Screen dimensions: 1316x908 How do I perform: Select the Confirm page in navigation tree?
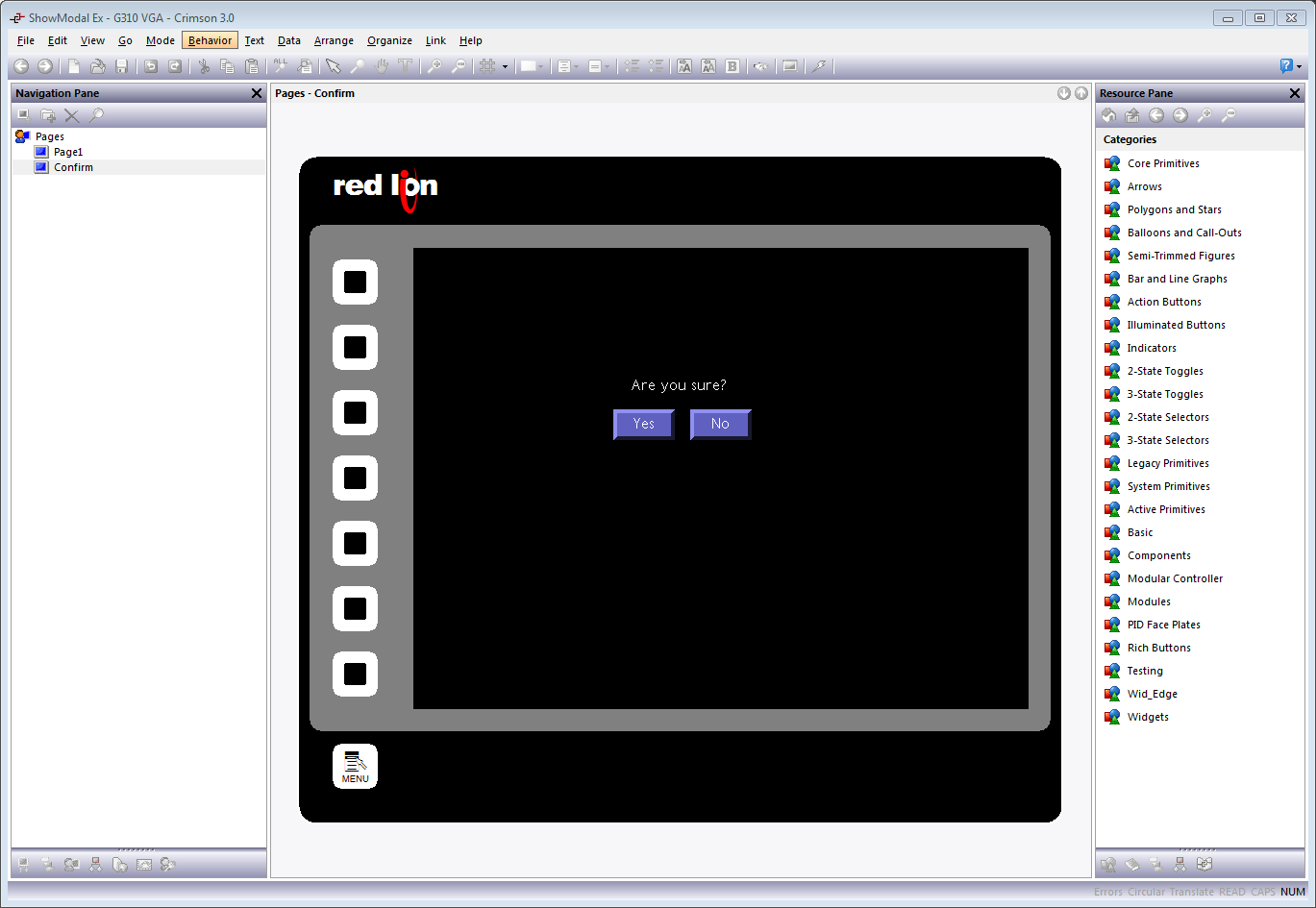click(73, 167)
